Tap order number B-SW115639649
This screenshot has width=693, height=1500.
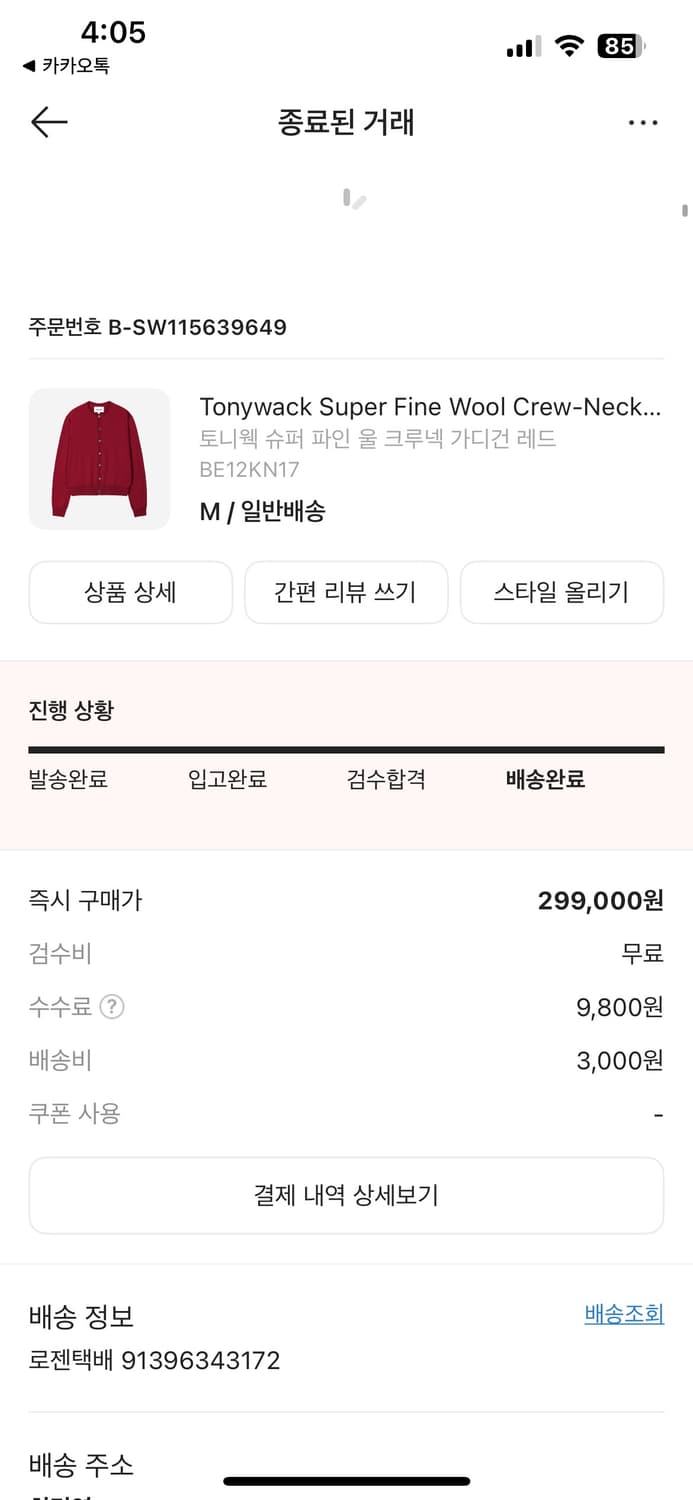coord(157,326)
